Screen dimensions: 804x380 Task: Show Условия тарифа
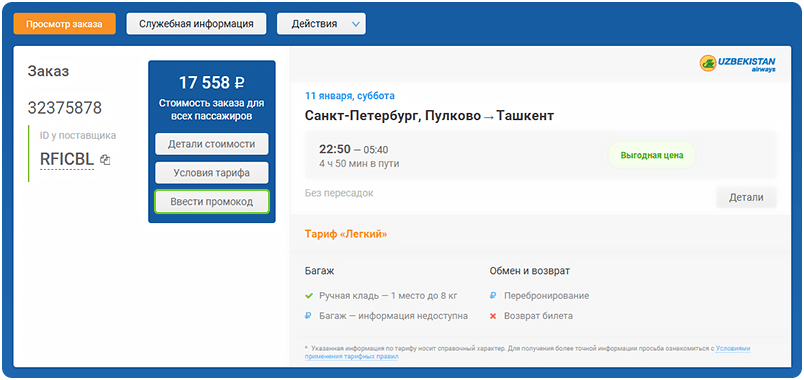click(x=212, y=173)
